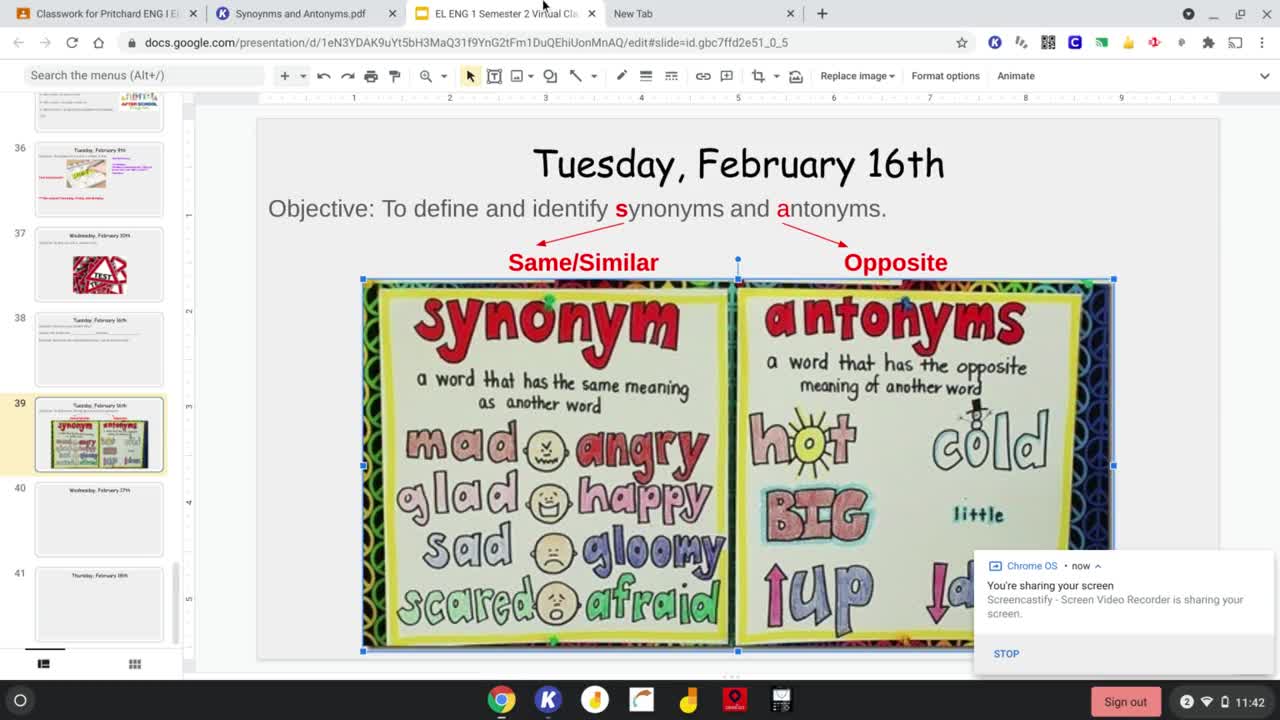Open the Chrome three-dot menu
The image size is (1280, 720).
click(x=1263, y=43)
